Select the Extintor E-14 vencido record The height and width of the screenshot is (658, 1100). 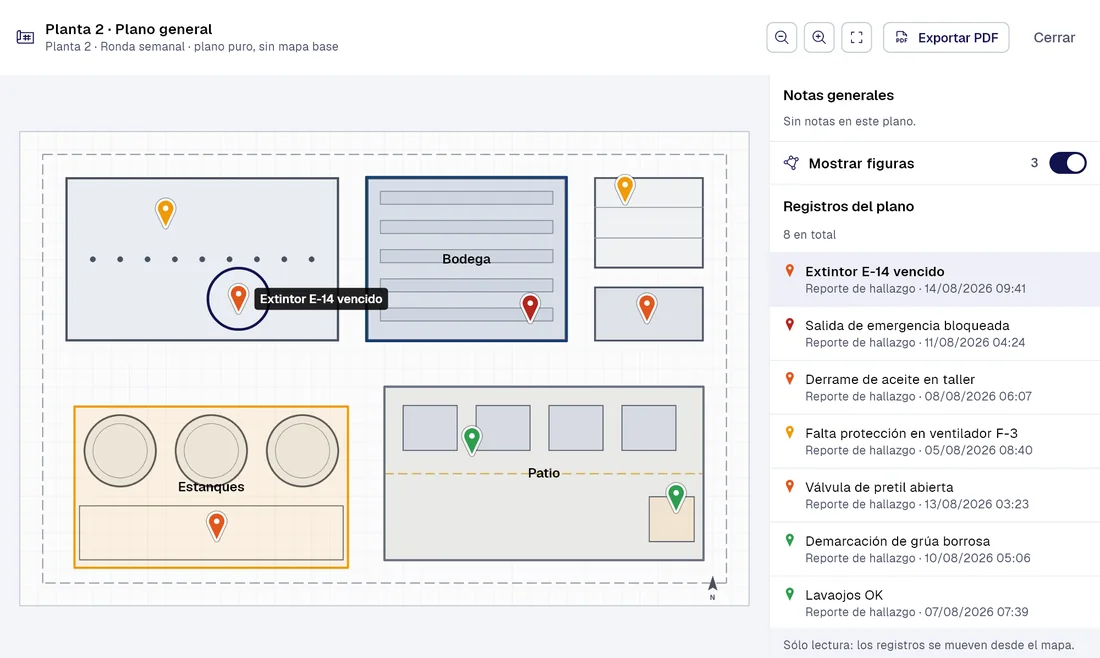[934, 279]
